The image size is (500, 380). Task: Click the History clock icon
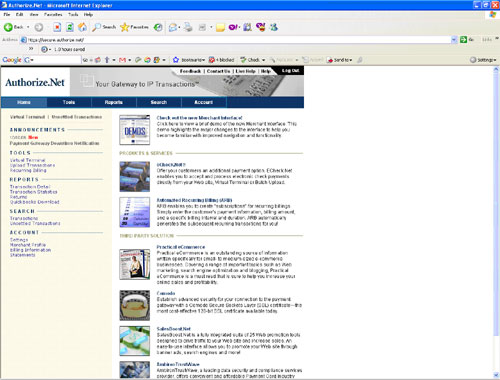(158, 27)
